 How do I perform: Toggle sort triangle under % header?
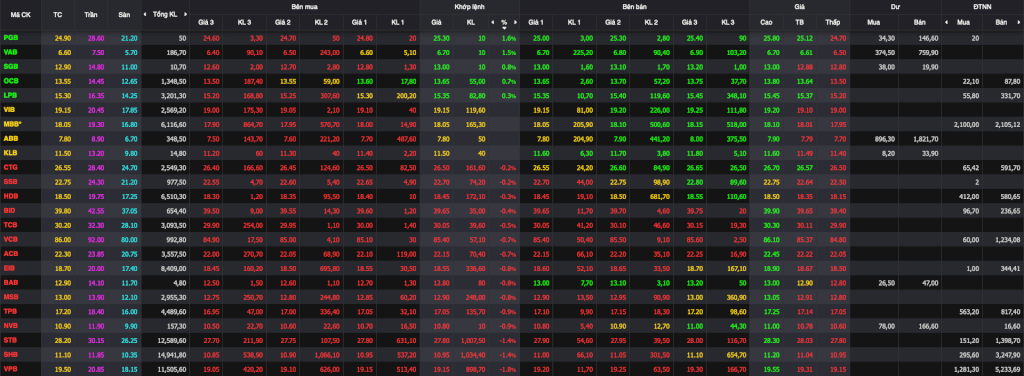(504, 27)
